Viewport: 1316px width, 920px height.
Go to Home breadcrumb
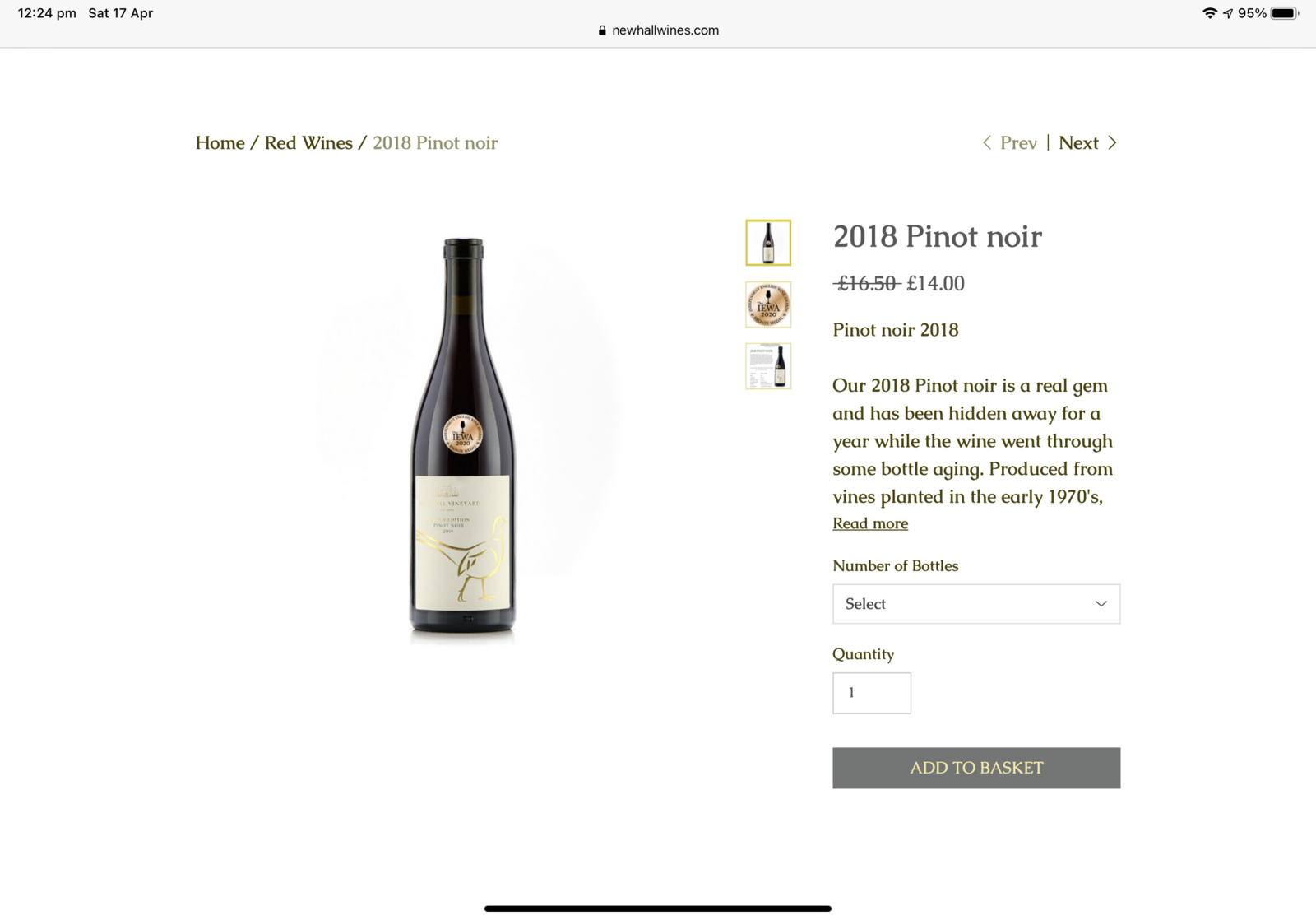pyautogui.click(x=220, y=143)
